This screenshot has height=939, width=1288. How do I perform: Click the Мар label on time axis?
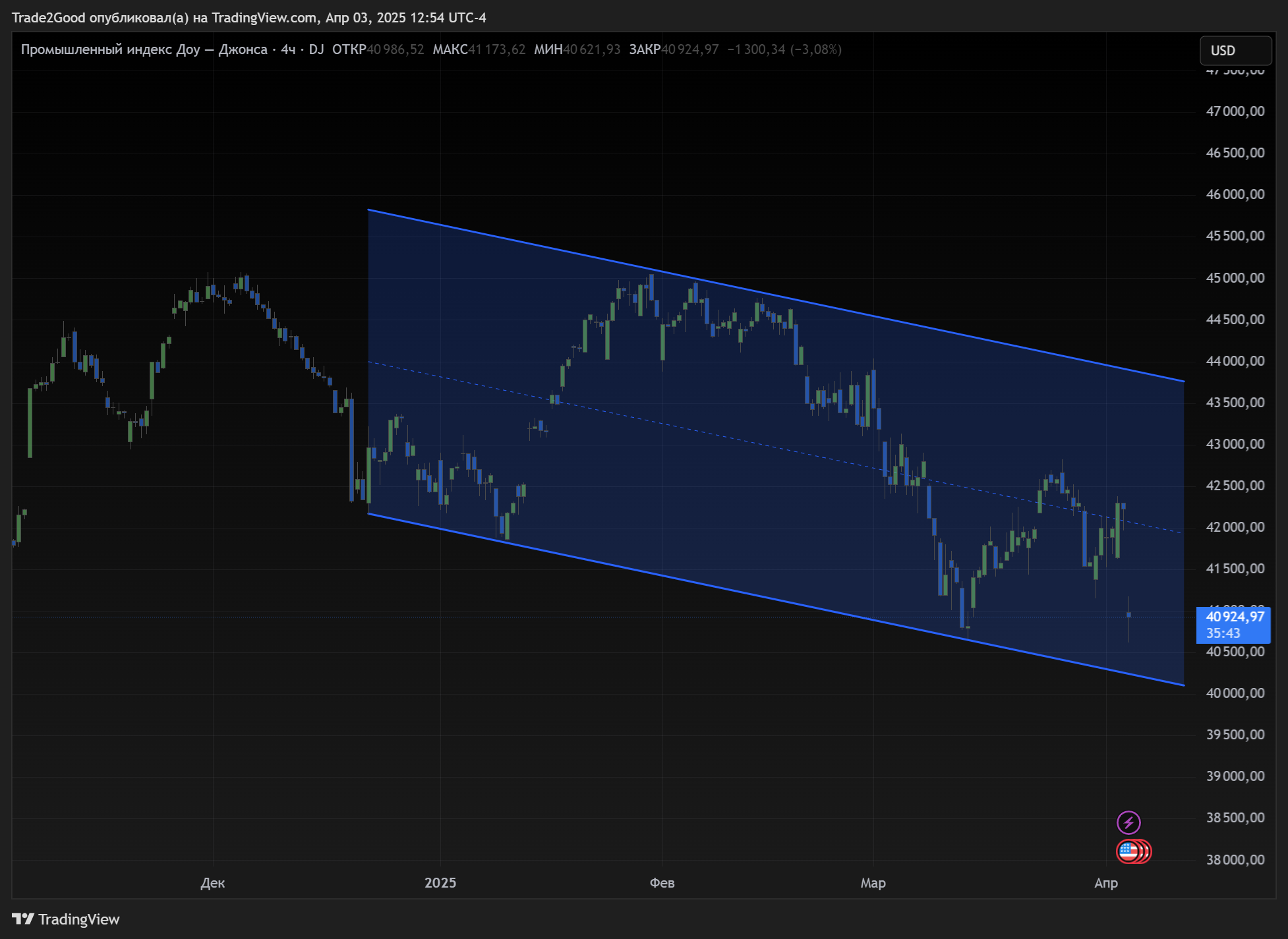[873, 883]
